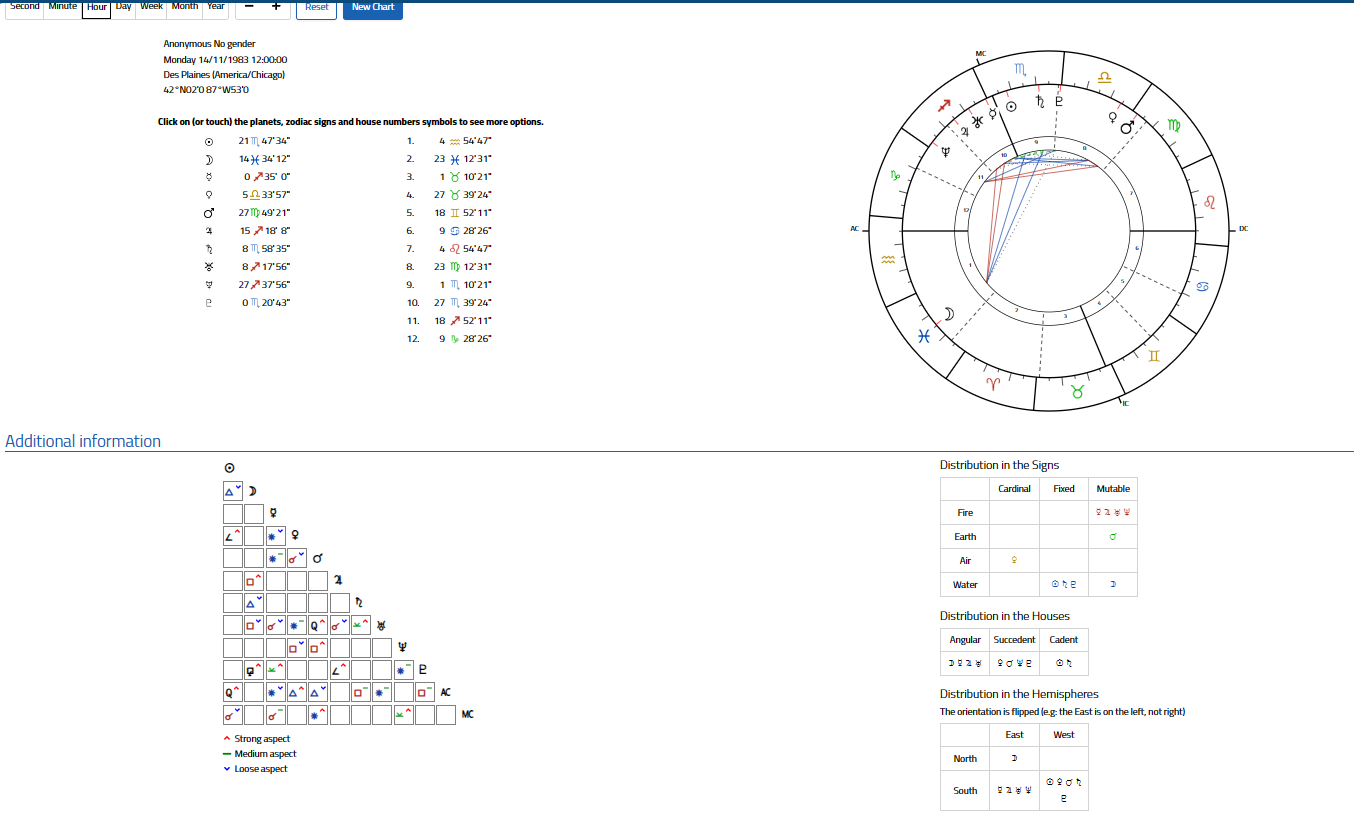The image size is (1354, 813).
Task: Switch time step to Year
Action: pos(216,6)
